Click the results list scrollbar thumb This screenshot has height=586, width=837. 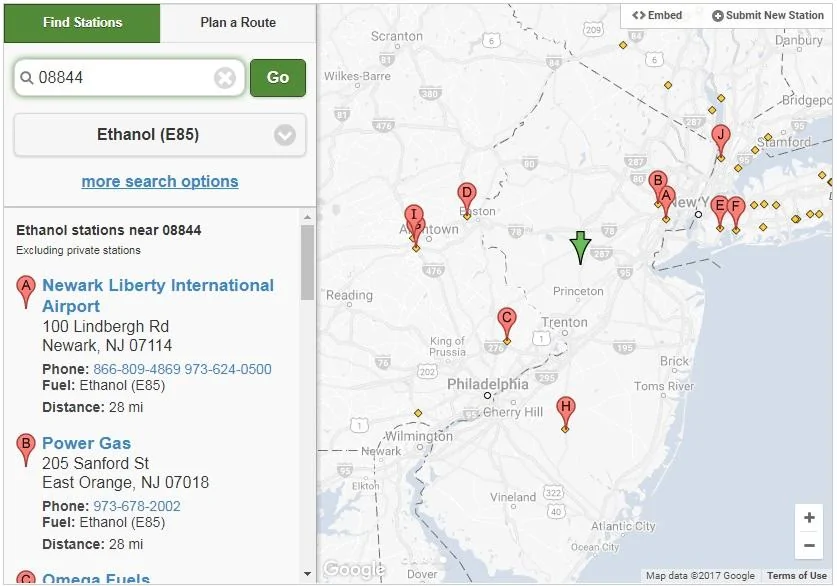pyautogui.click(x=307, y=263)
